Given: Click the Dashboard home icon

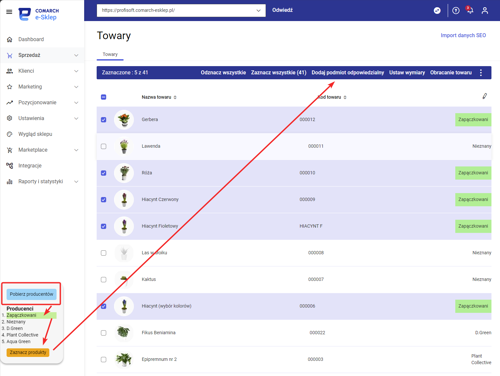Looking at the screenshot, I should [9, 39].
